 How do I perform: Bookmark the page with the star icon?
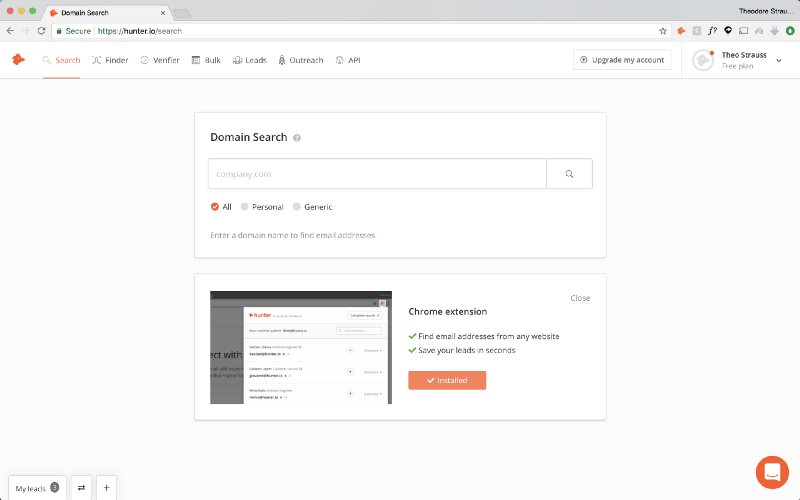663,31
